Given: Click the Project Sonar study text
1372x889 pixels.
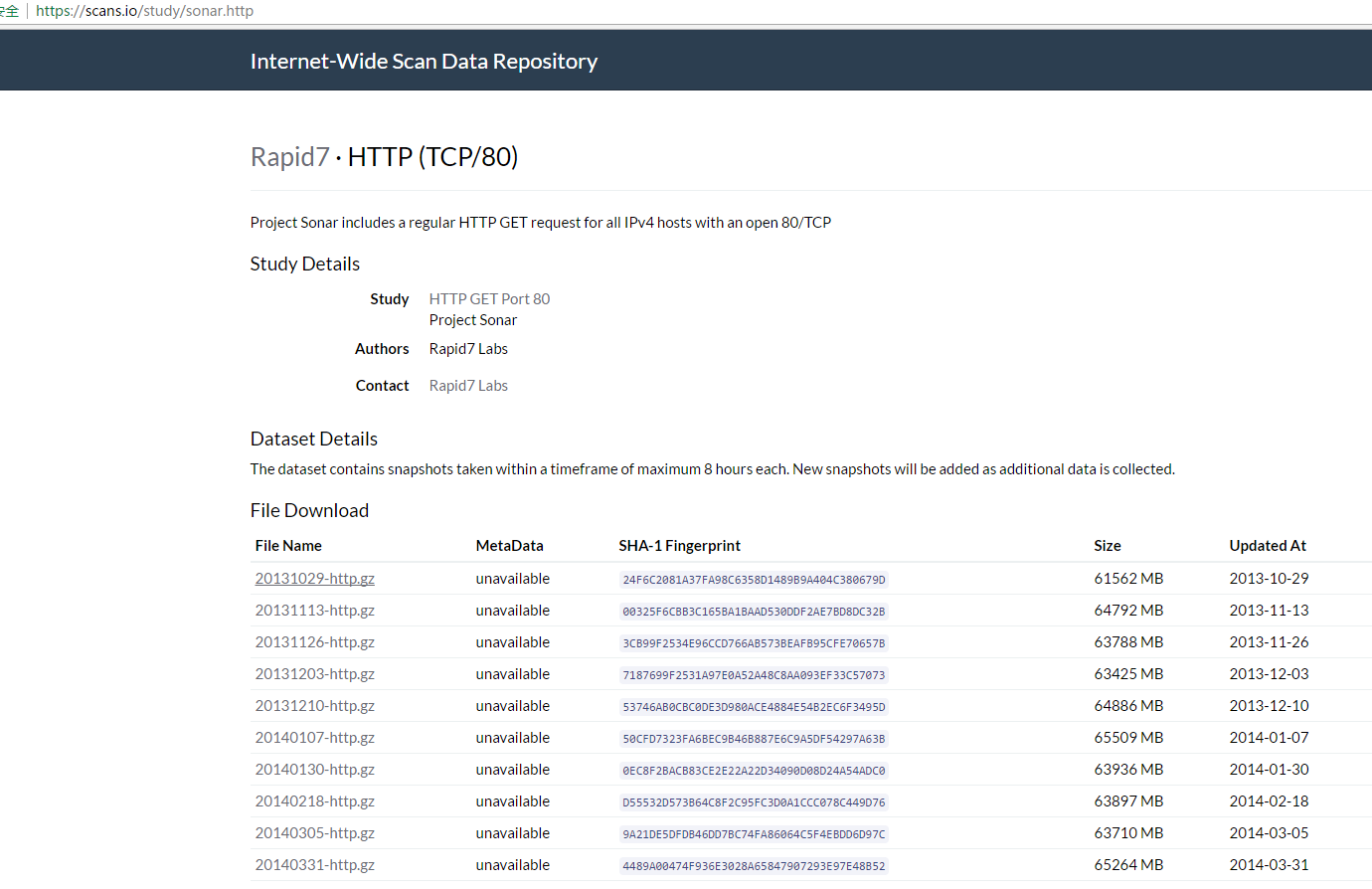Looking at the screenshot, I should pyautogui.click(x=473, y=319).
